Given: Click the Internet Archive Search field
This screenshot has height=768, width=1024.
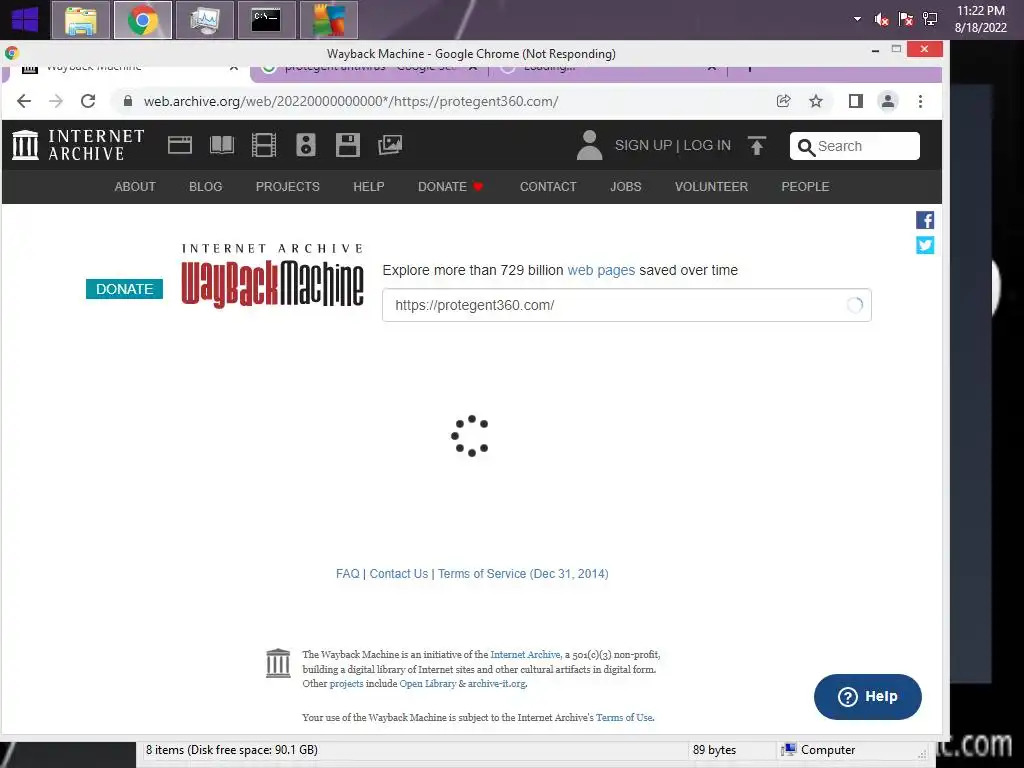Looking at the screenshot, I should coord(855,146).
